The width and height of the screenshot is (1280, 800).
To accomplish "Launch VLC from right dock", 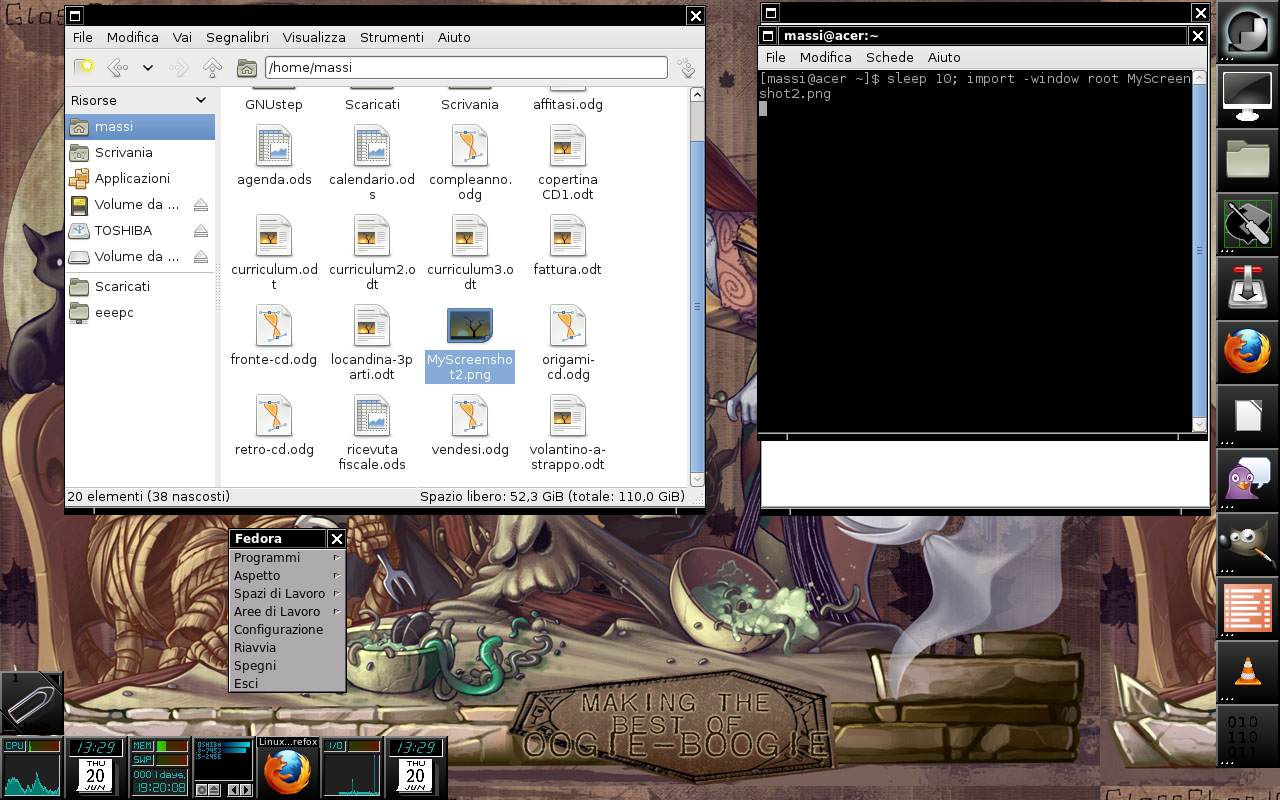I will click(x=1248, y=672).
